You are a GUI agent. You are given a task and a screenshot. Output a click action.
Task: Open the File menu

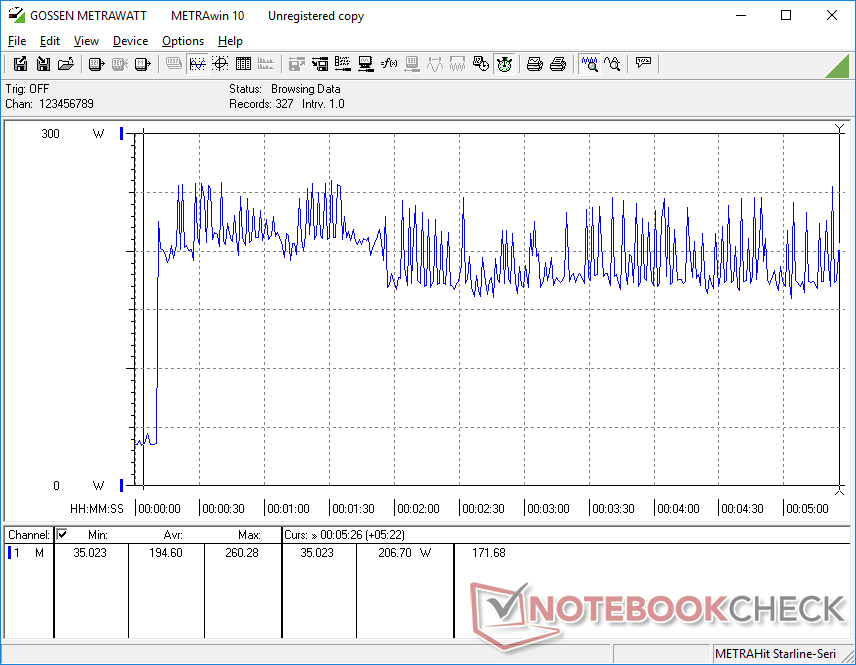(x=17, y=41)
